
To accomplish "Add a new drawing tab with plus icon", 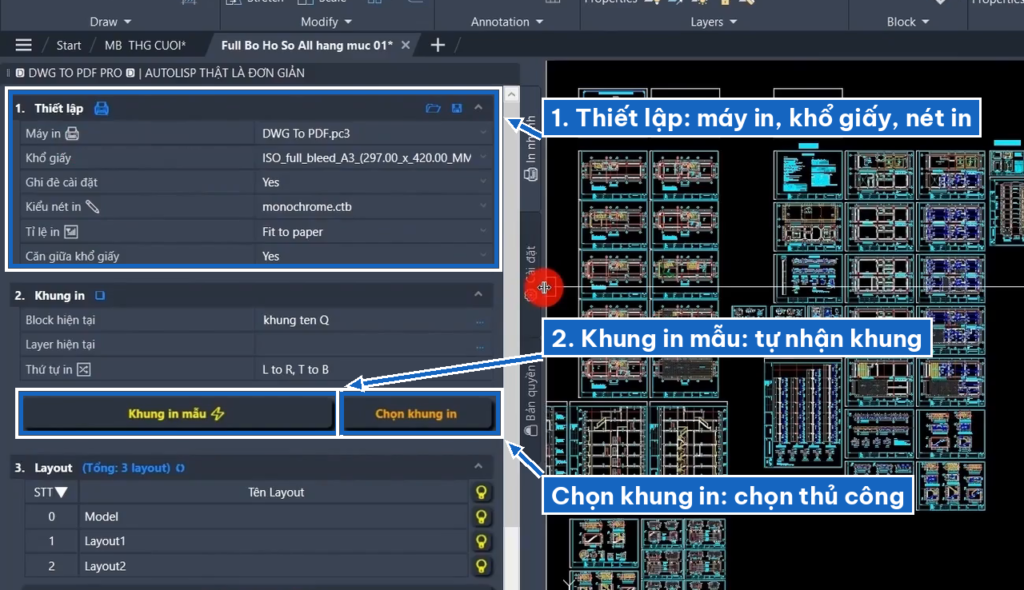I will pyautogui.click(x=438, y=45).
